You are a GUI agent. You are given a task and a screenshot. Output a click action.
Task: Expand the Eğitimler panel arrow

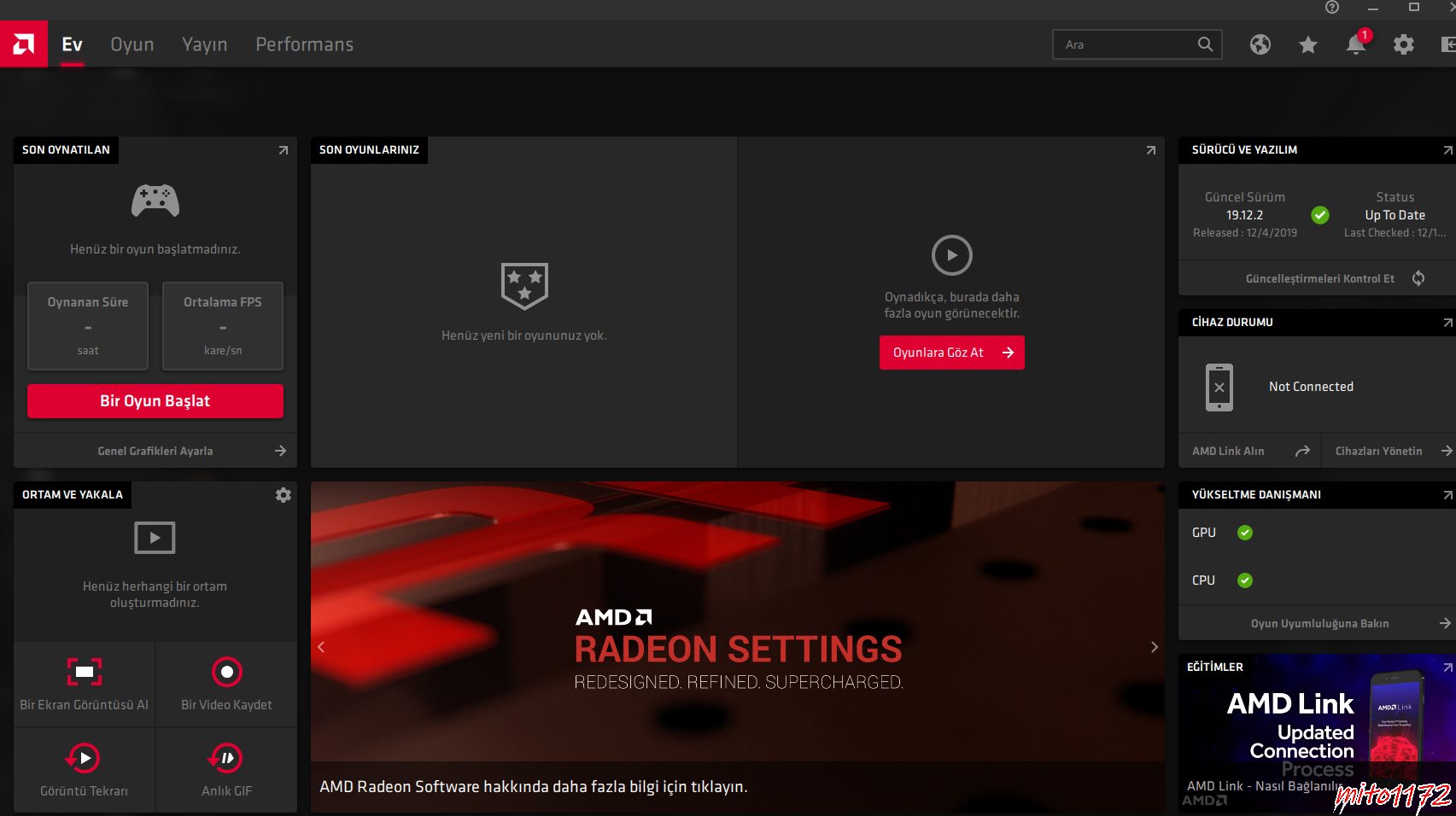pos(1447,667)
